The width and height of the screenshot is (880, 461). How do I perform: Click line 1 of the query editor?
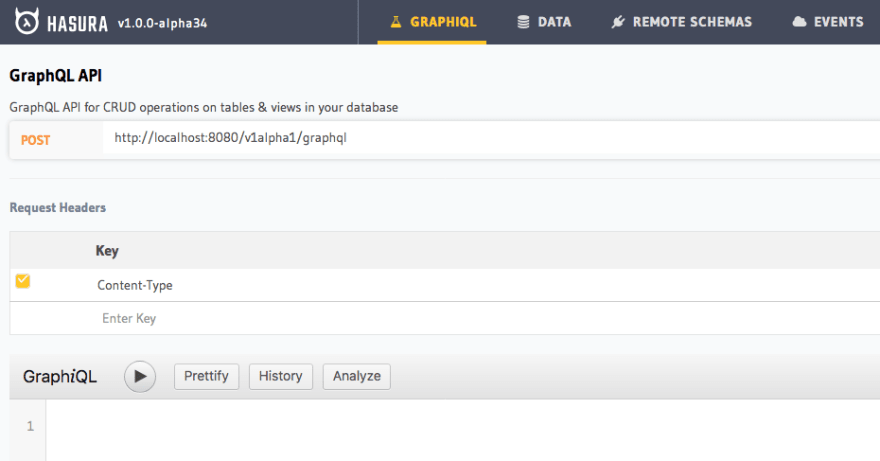(x=463, y=426)
